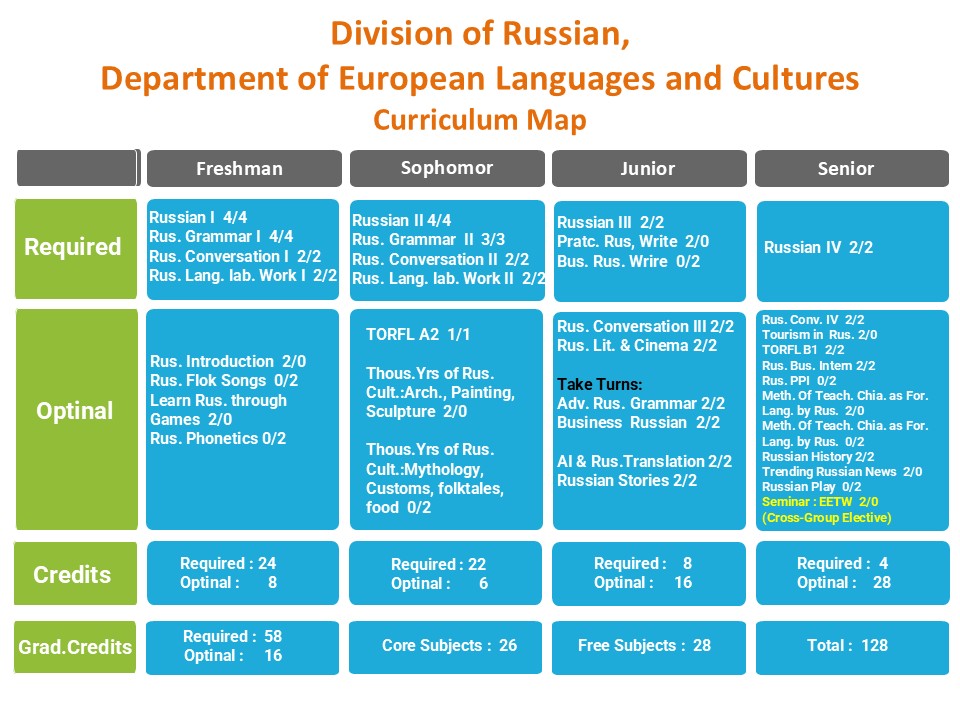Click the Curriculum Map title text
Image resolution: width=960 pixels, height=720 pixels.
point(479,120)
